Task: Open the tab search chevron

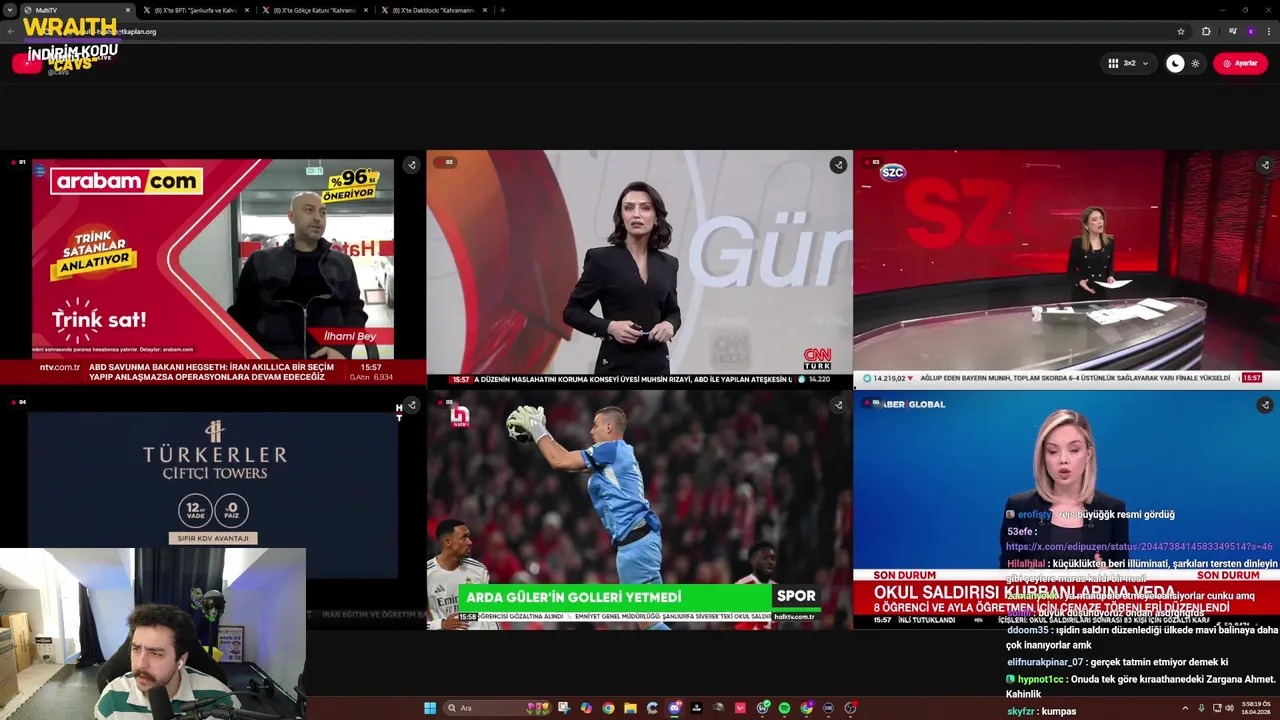Action: click(x=10, y=10)
